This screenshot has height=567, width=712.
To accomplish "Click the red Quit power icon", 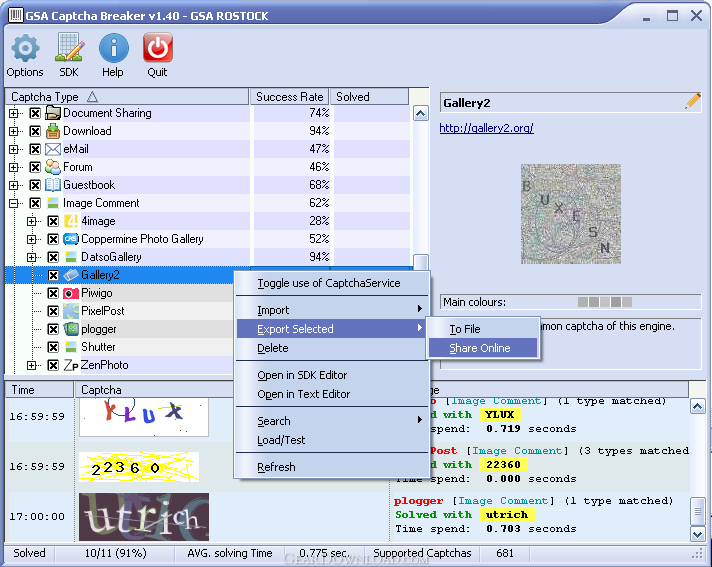I will pyautogui.click(x=158, y=47).
